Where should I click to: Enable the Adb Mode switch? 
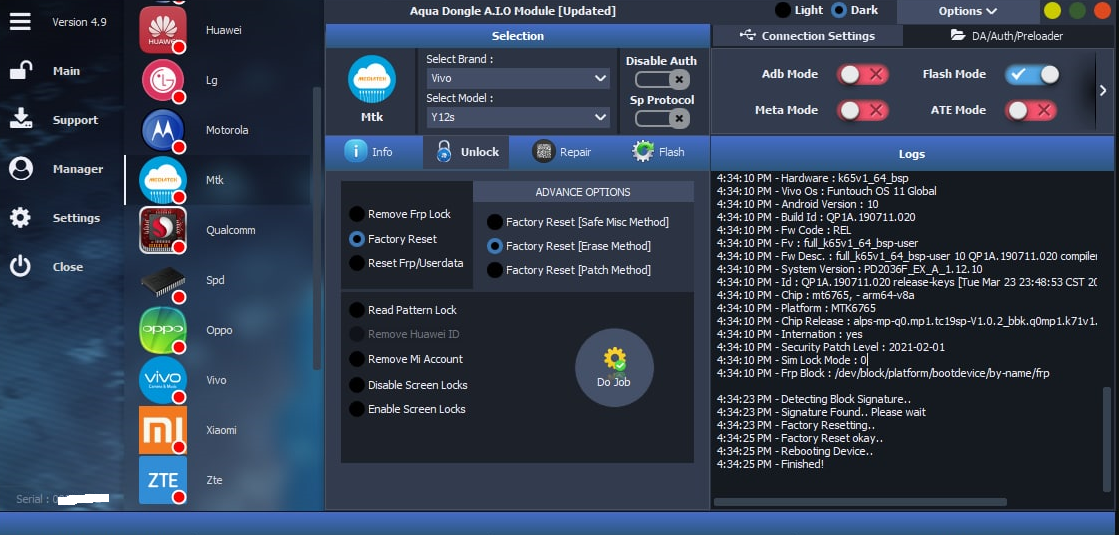click(x=862, y=74)
